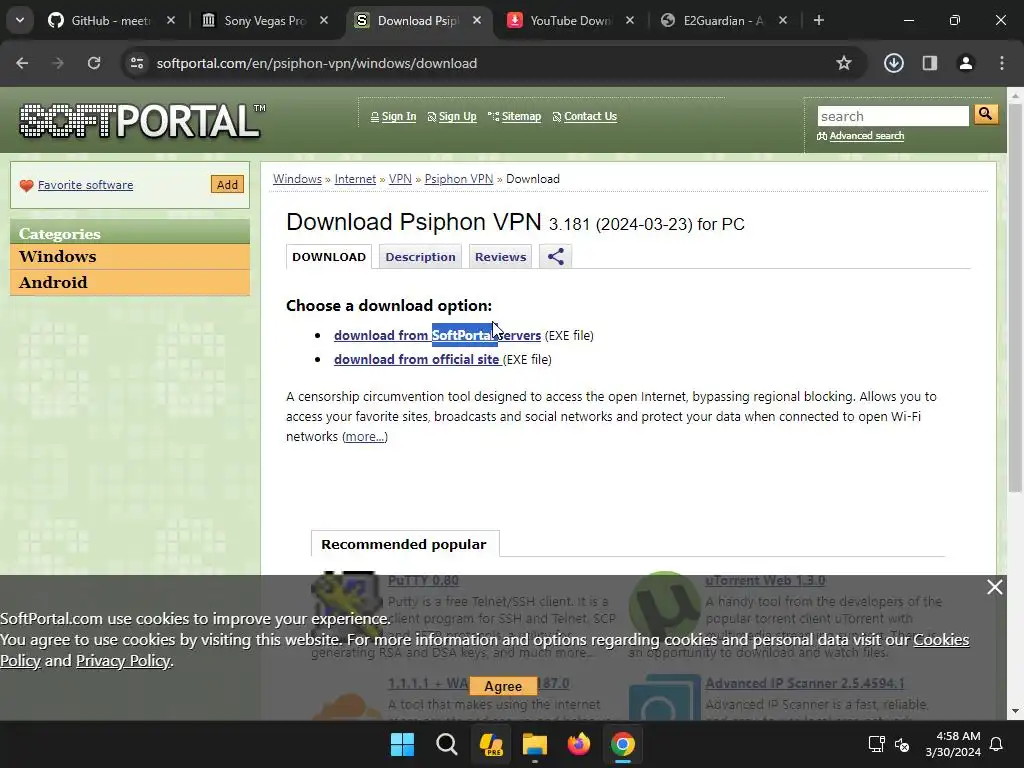
Task: Click the Add favorite button
Action: [x=227, y=185]
